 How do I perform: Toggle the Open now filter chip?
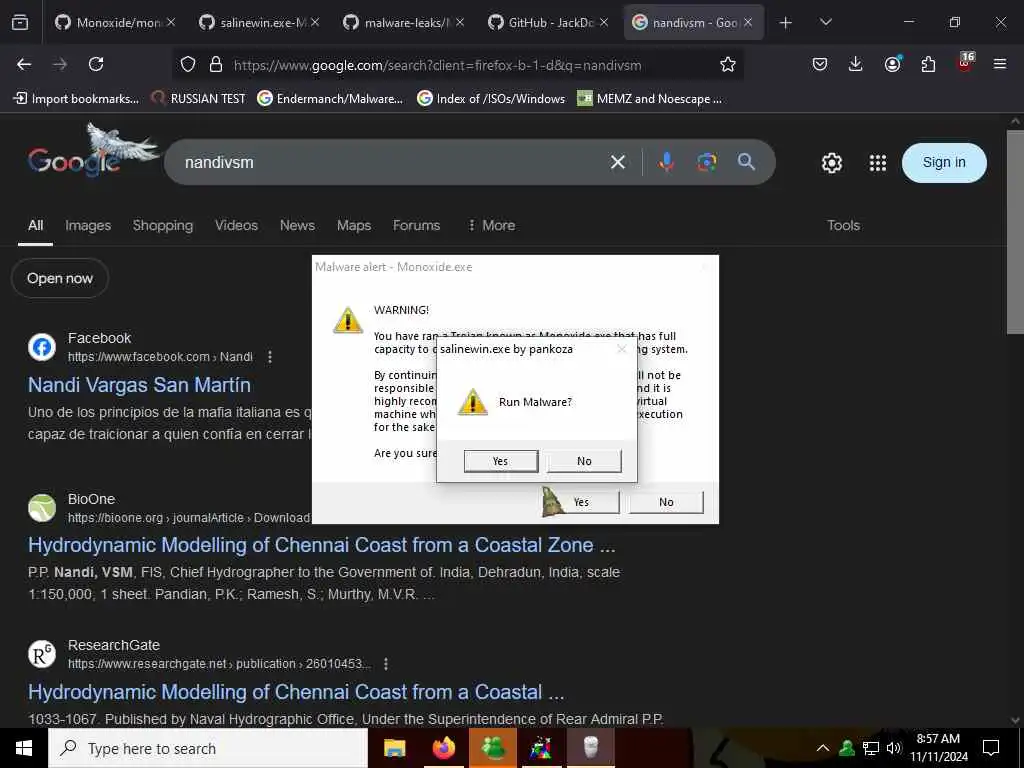coord(59,278)
